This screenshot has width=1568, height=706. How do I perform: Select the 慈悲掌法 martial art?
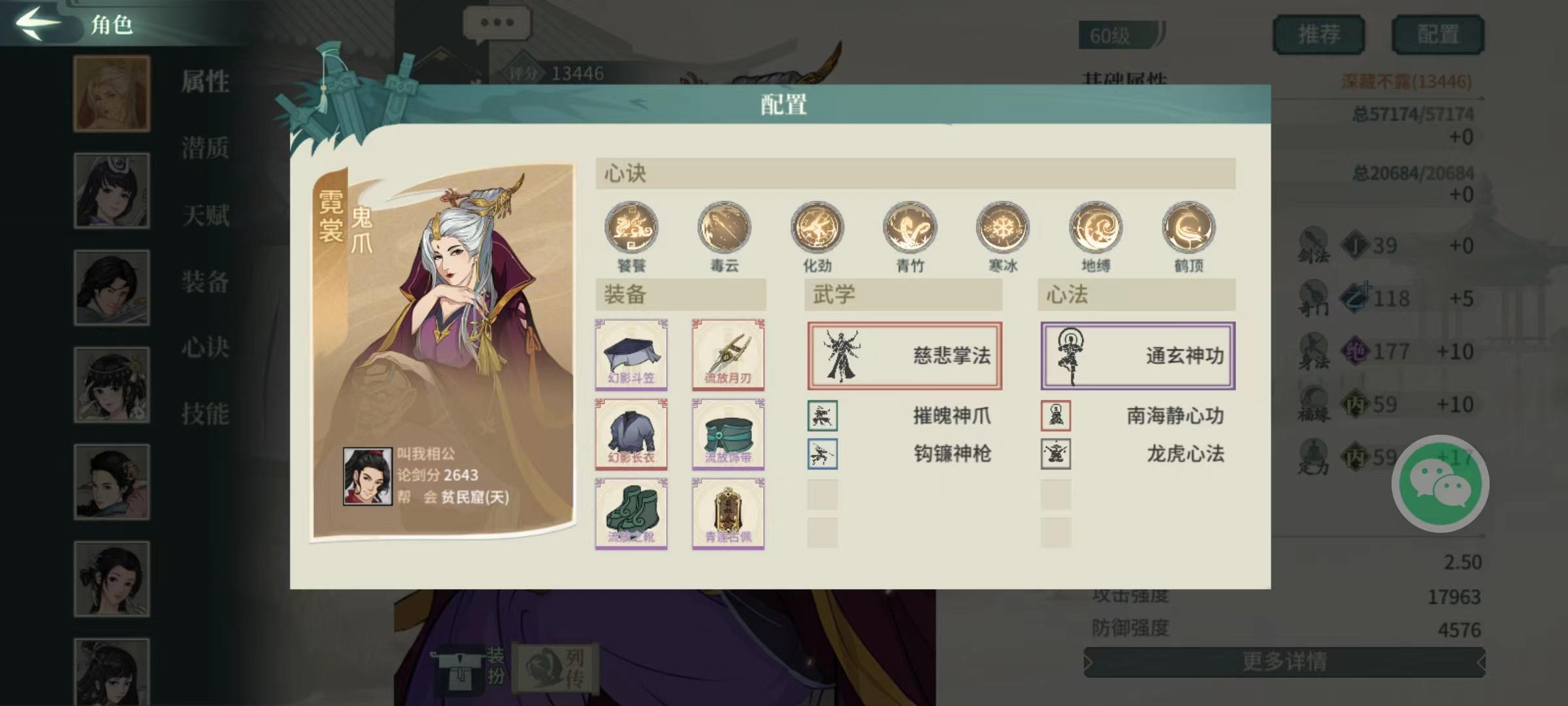pos(904,356)
